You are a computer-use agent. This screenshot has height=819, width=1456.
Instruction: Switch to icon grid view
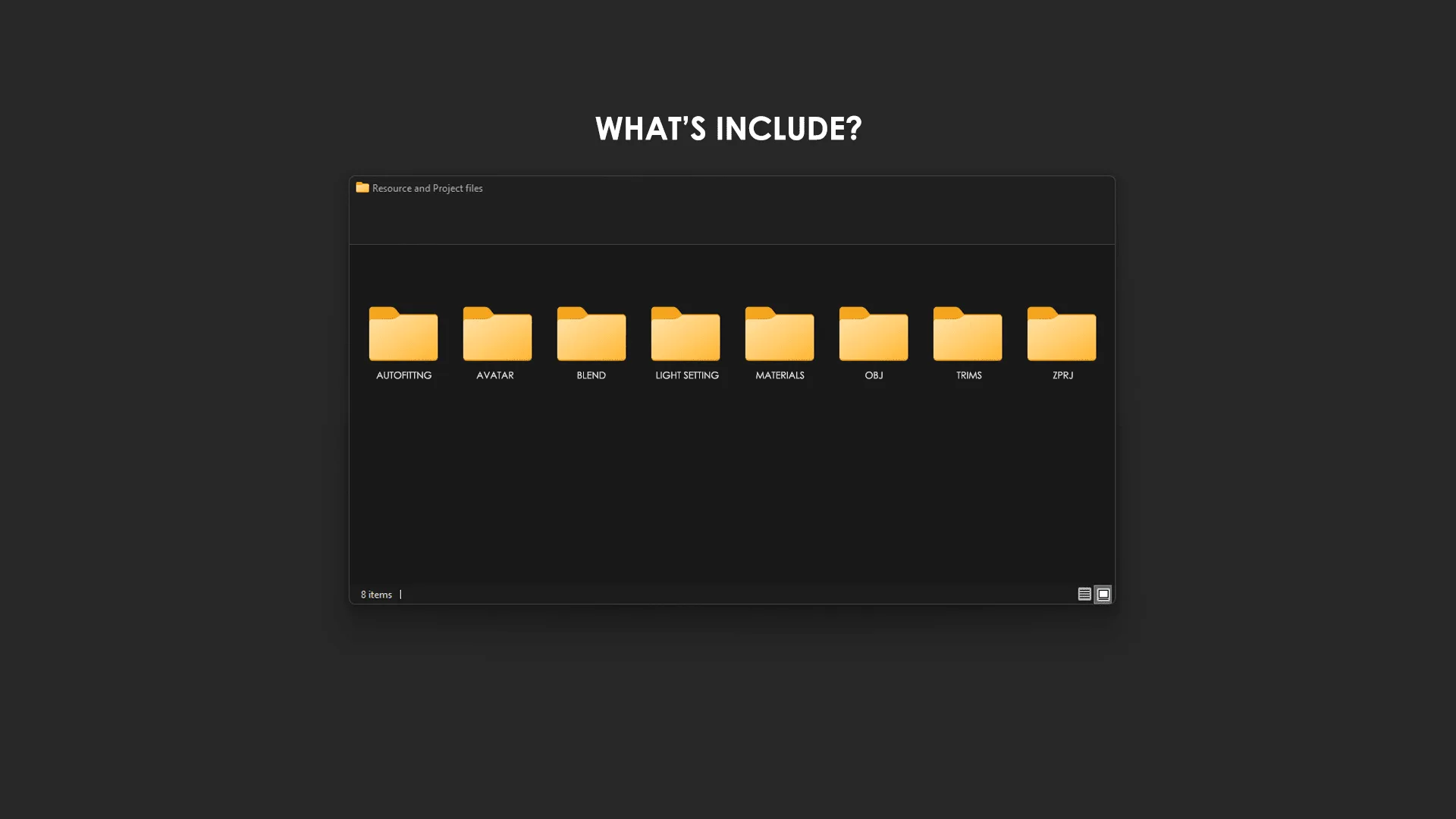tap(1102, 594)
